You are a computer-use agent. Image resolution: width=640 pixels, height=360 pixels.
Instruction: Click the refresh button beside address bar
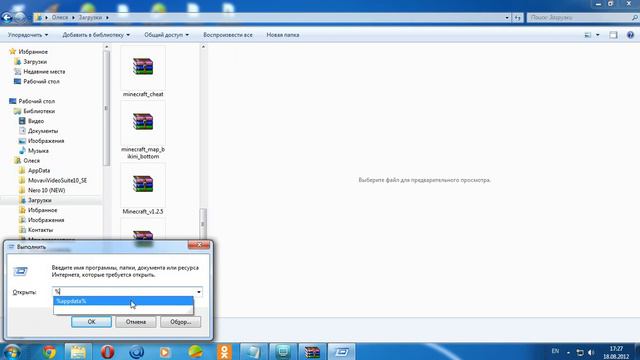[x=518, y=18]
